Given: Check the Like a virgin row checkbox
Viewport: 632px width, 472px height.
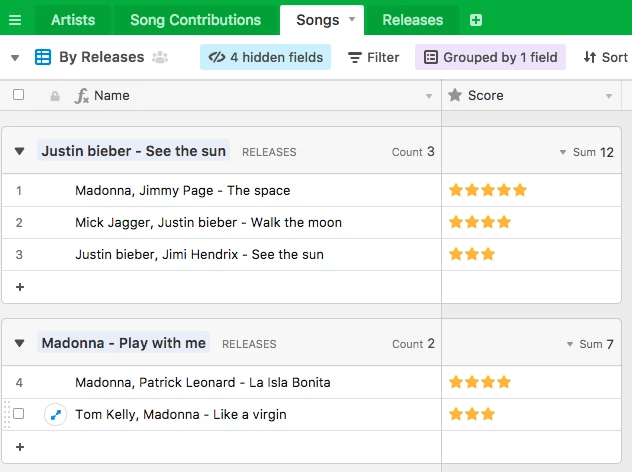Looking at the screenshot, I should [x=18, y=414].
